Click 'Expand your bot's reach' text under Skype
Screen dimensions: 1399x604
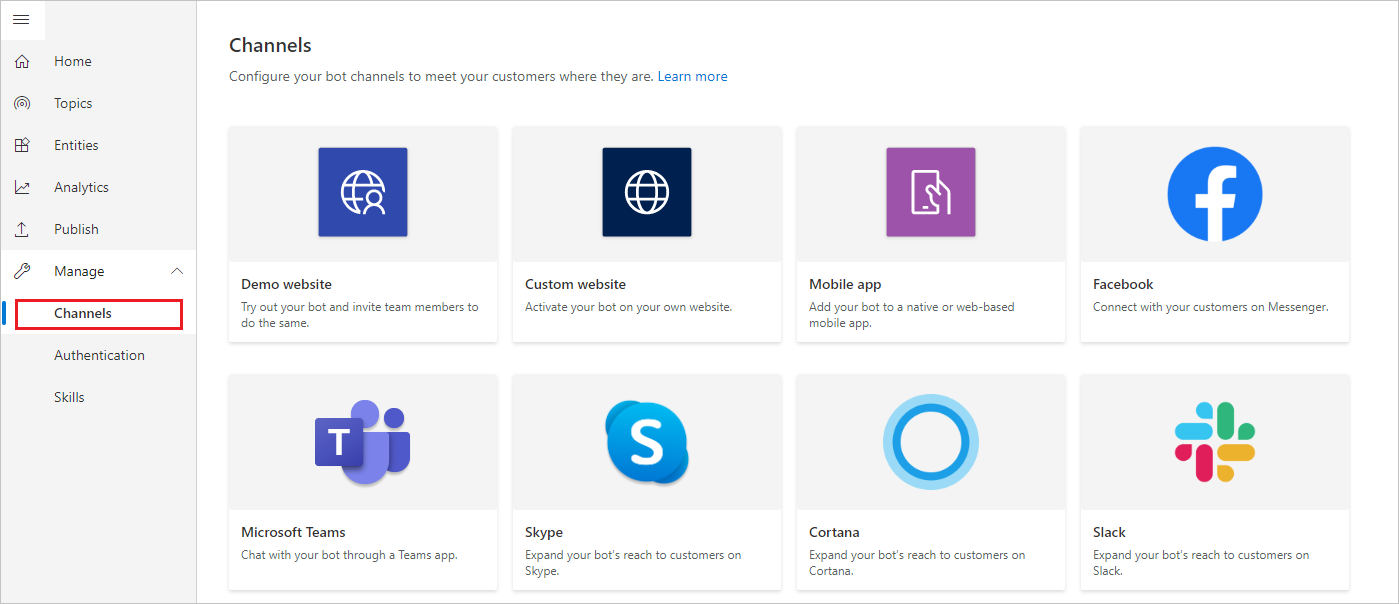point(633,563)
